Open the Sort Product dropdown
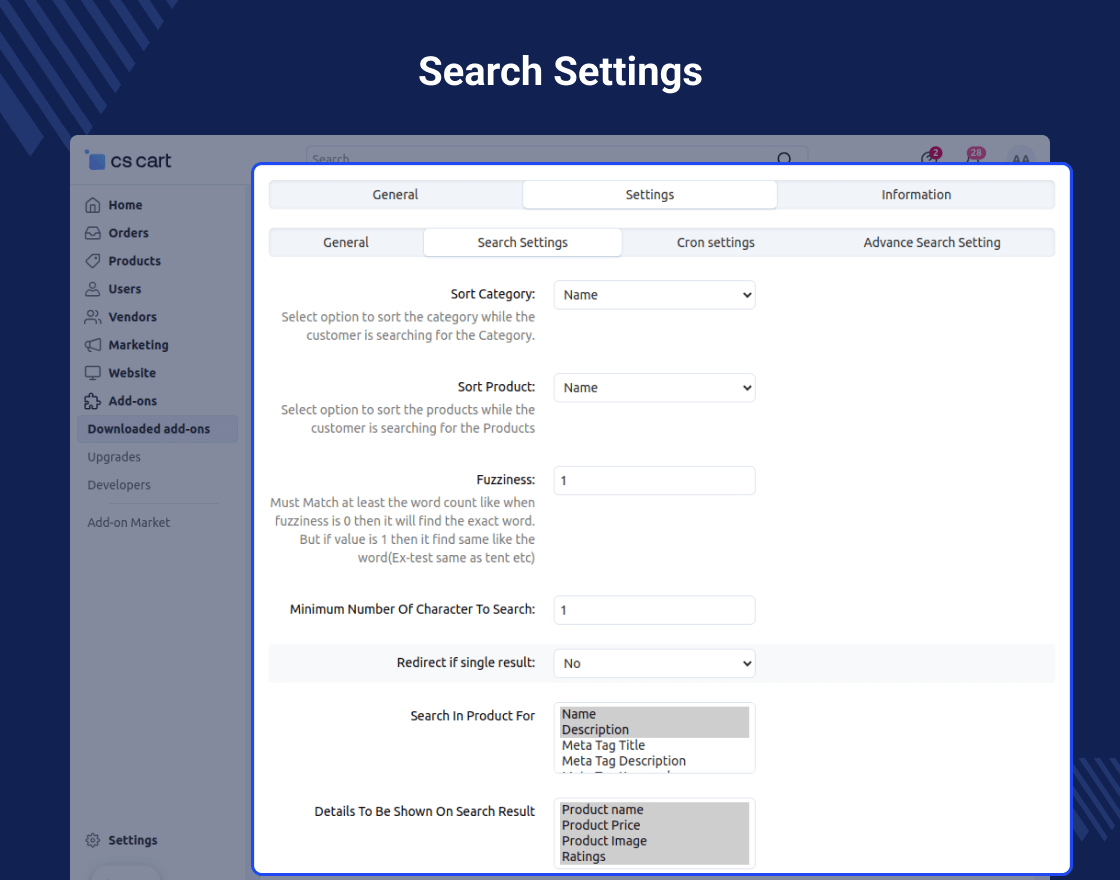The width and height of the screenshot is (1120, 880). (654, 388)
